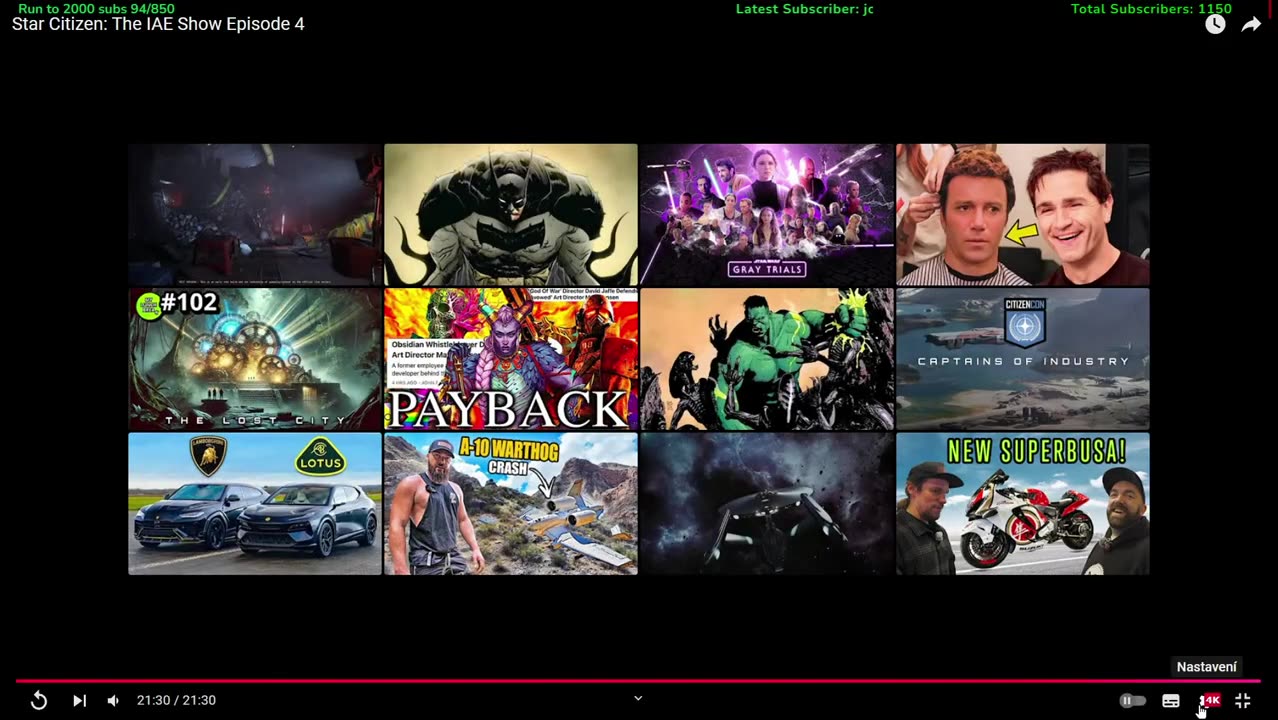Open the New Superbusa motorcycle video
Image resolution: width=1278 pixels, height=720 pixels.
[1023, 504]
